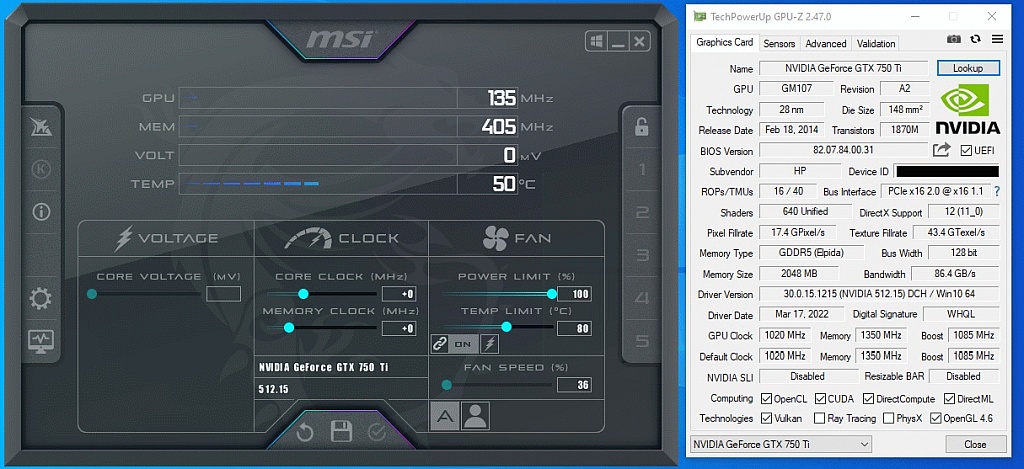1024x469 pixels.
Task: Click the GPU-Z refresh icon
Action: coord(975,39)
